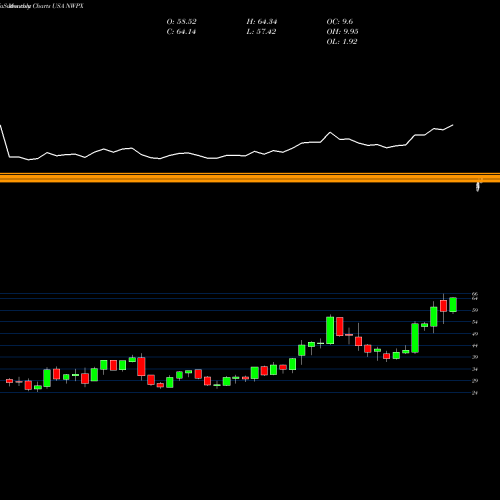Image resolution: width=500 pixels, height=500 pixels.
Task: Click the 44 price axis label
Action: coord(475,346)
